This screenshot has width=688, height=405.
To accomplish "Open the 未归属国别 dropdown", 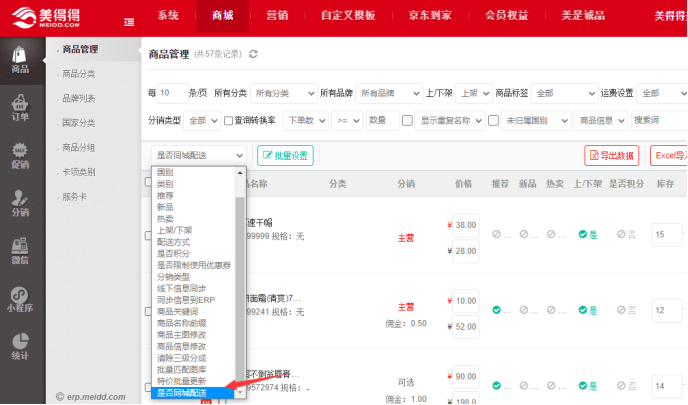I will pos(535,121).
